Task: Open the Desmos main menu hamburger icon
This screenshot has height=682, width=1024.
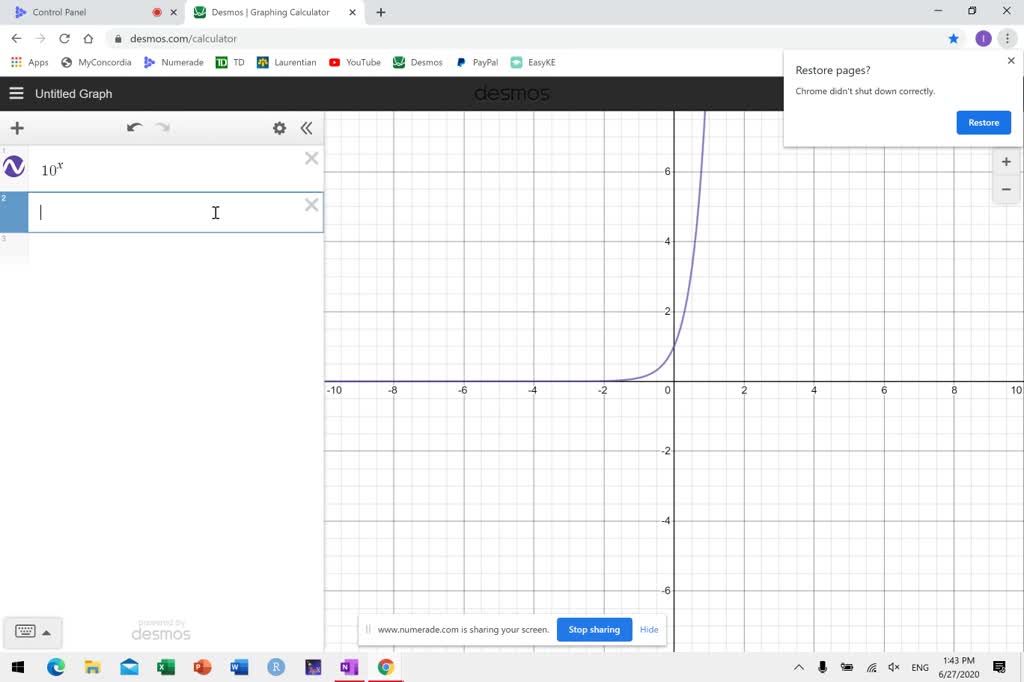Action: (x=16, y=93)
